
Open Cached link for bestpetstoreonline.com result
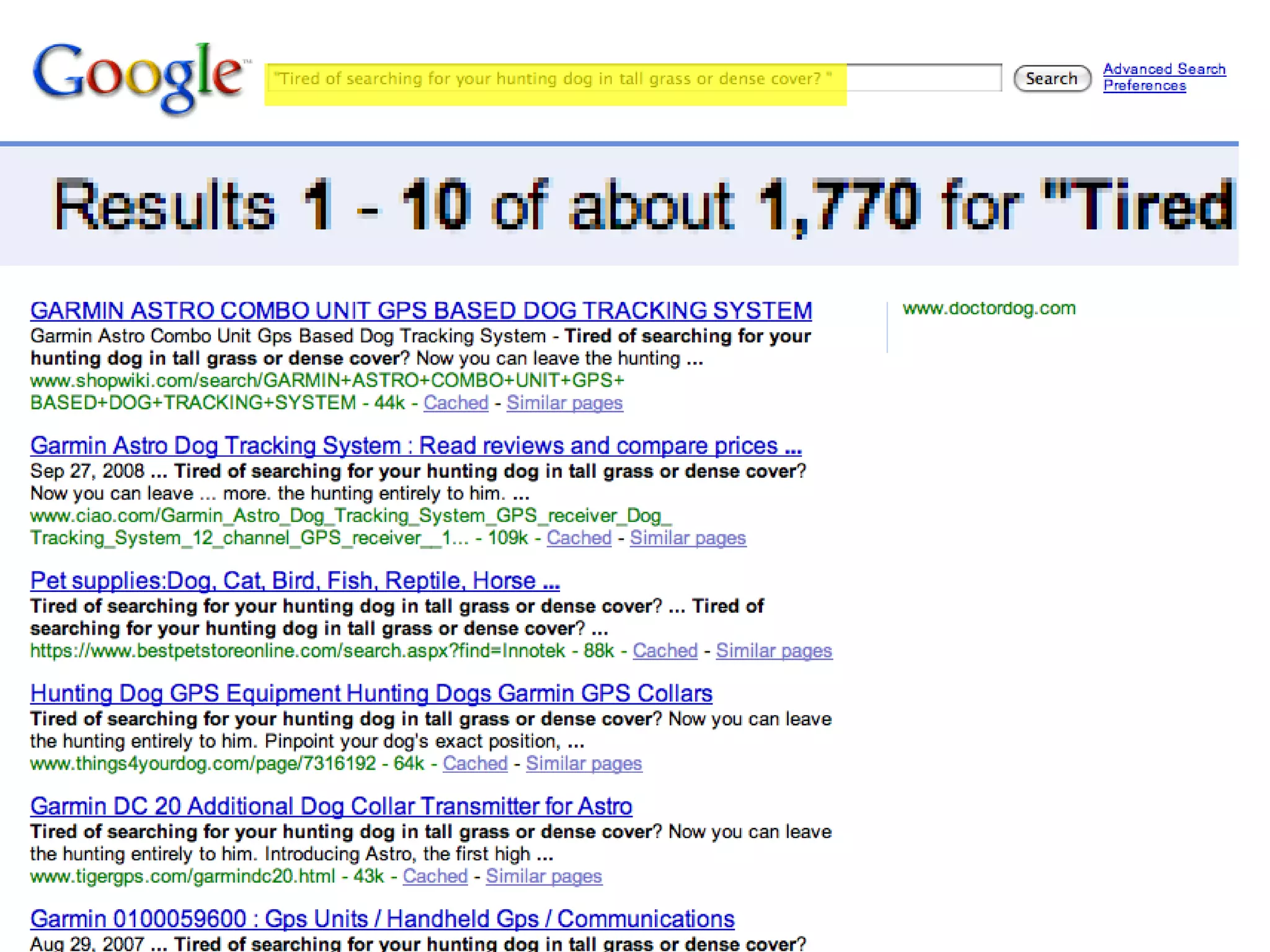tap(665, 651)
